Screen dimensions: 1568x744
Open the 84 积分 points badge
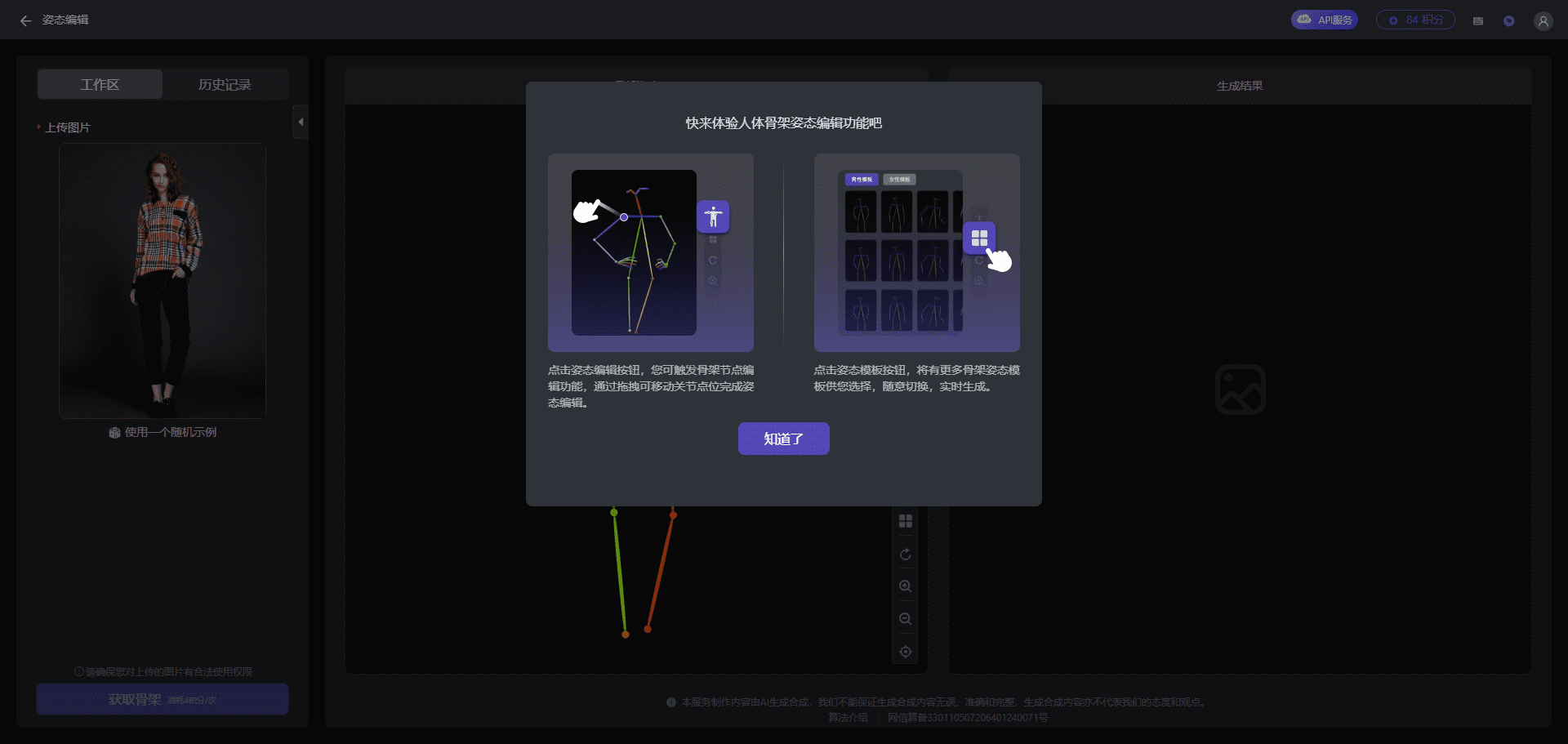[x=1415, y=20]
